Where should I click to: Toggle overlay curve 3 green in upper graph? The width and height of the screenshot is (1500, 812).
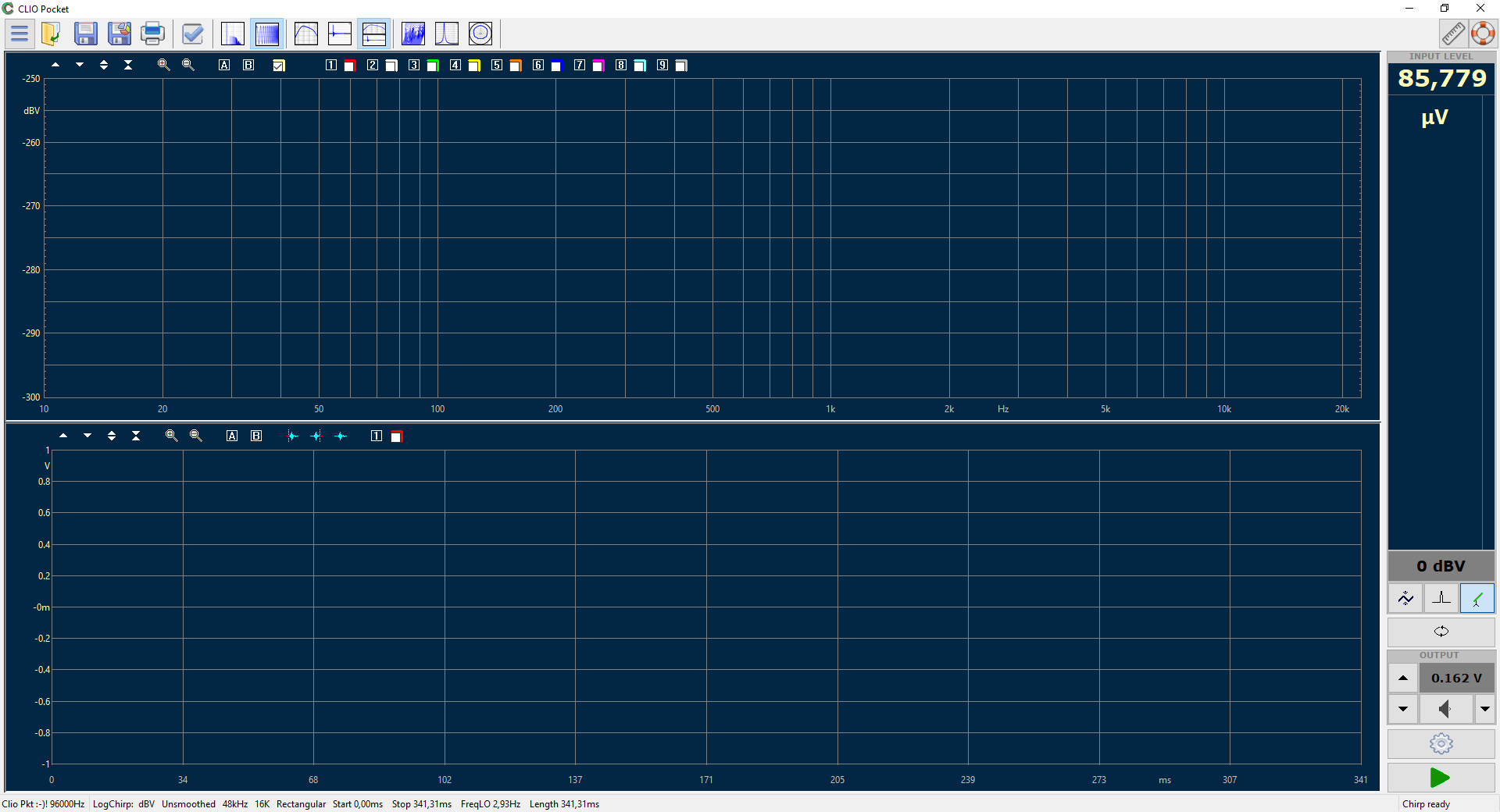433,66
